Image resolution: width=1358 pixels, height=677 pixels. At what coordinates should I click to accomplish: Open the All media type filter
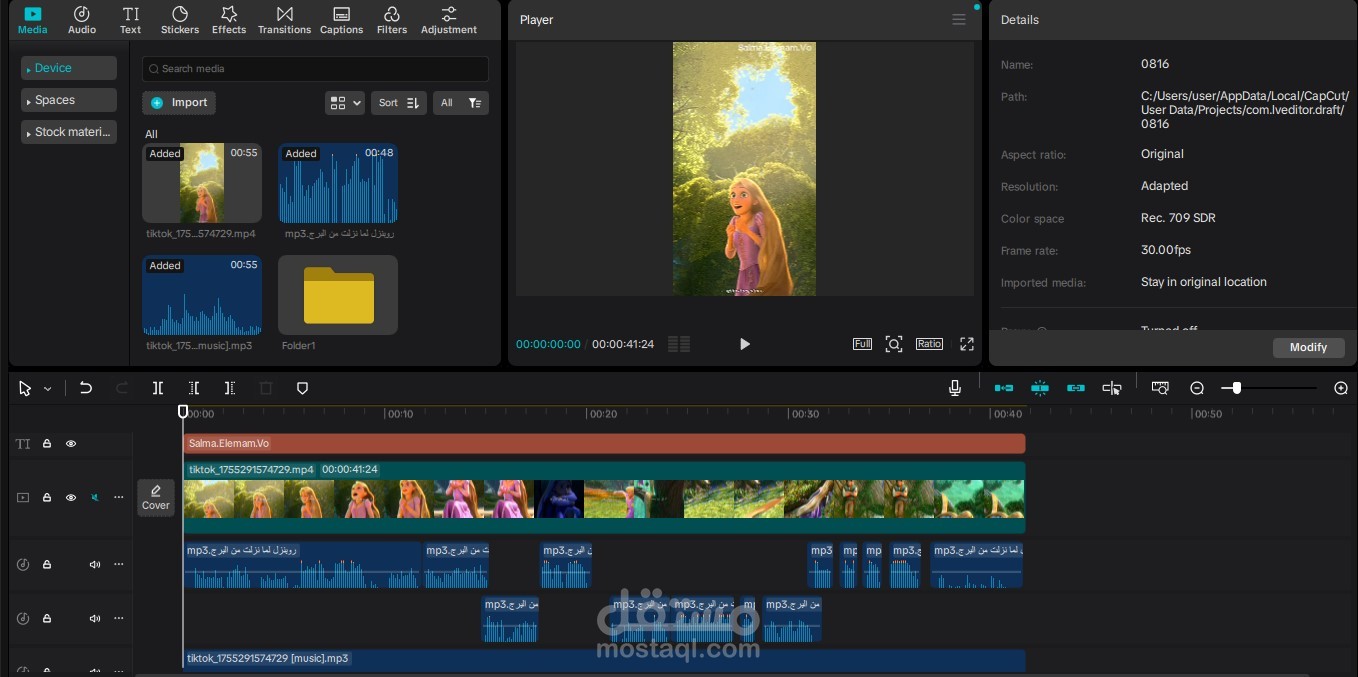pos(461,103)
